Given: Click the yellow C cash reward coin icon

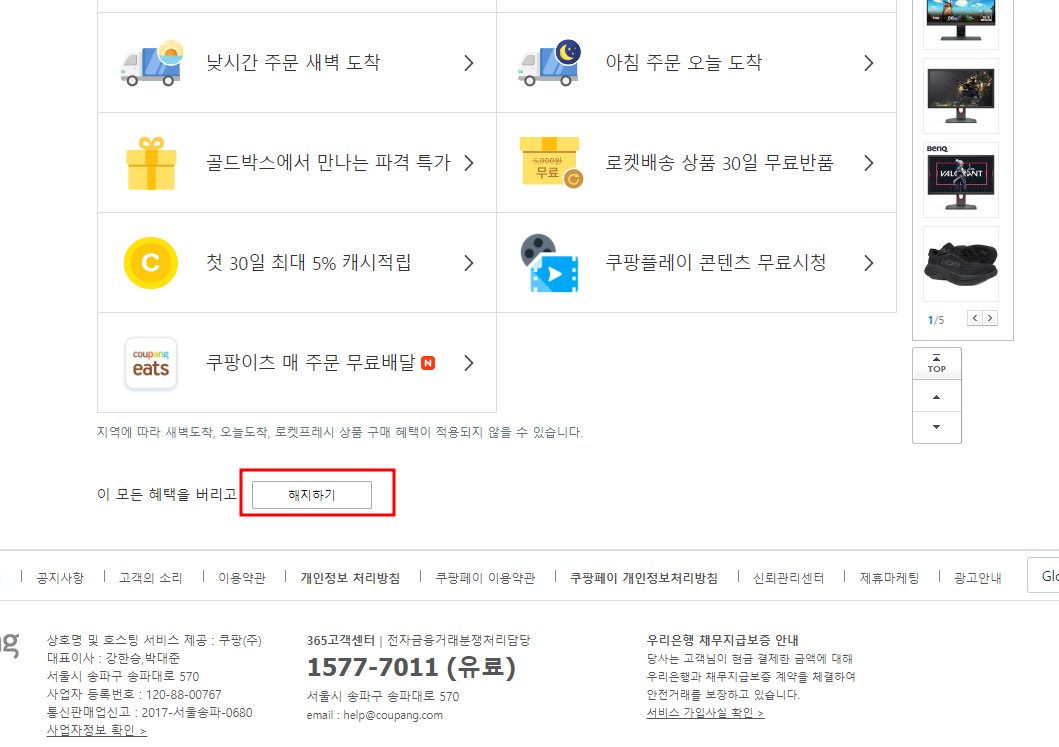Looking at the screenshot, I should coord(150,262).
